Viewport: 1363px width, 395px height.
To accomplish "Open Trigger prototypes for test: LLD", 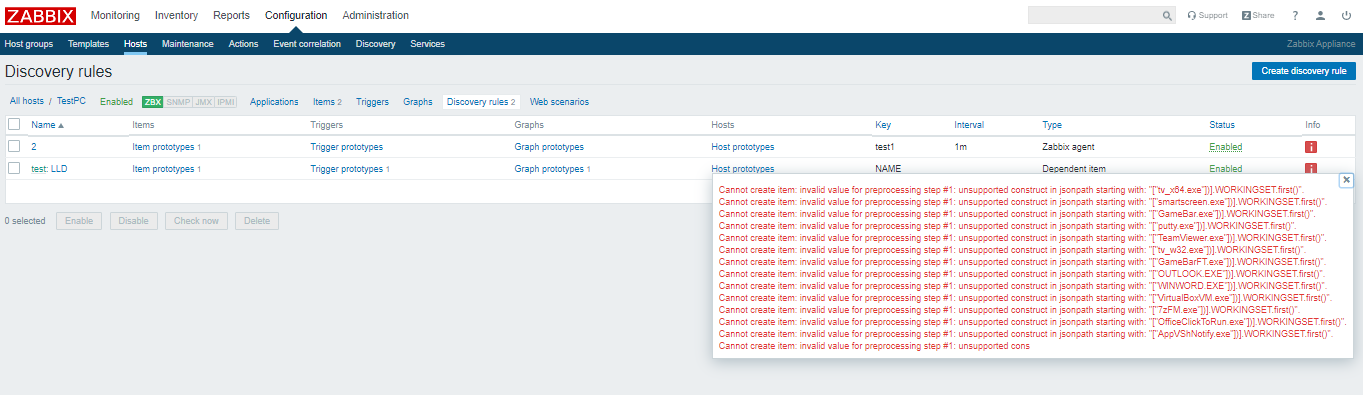I will coord(346,169).
